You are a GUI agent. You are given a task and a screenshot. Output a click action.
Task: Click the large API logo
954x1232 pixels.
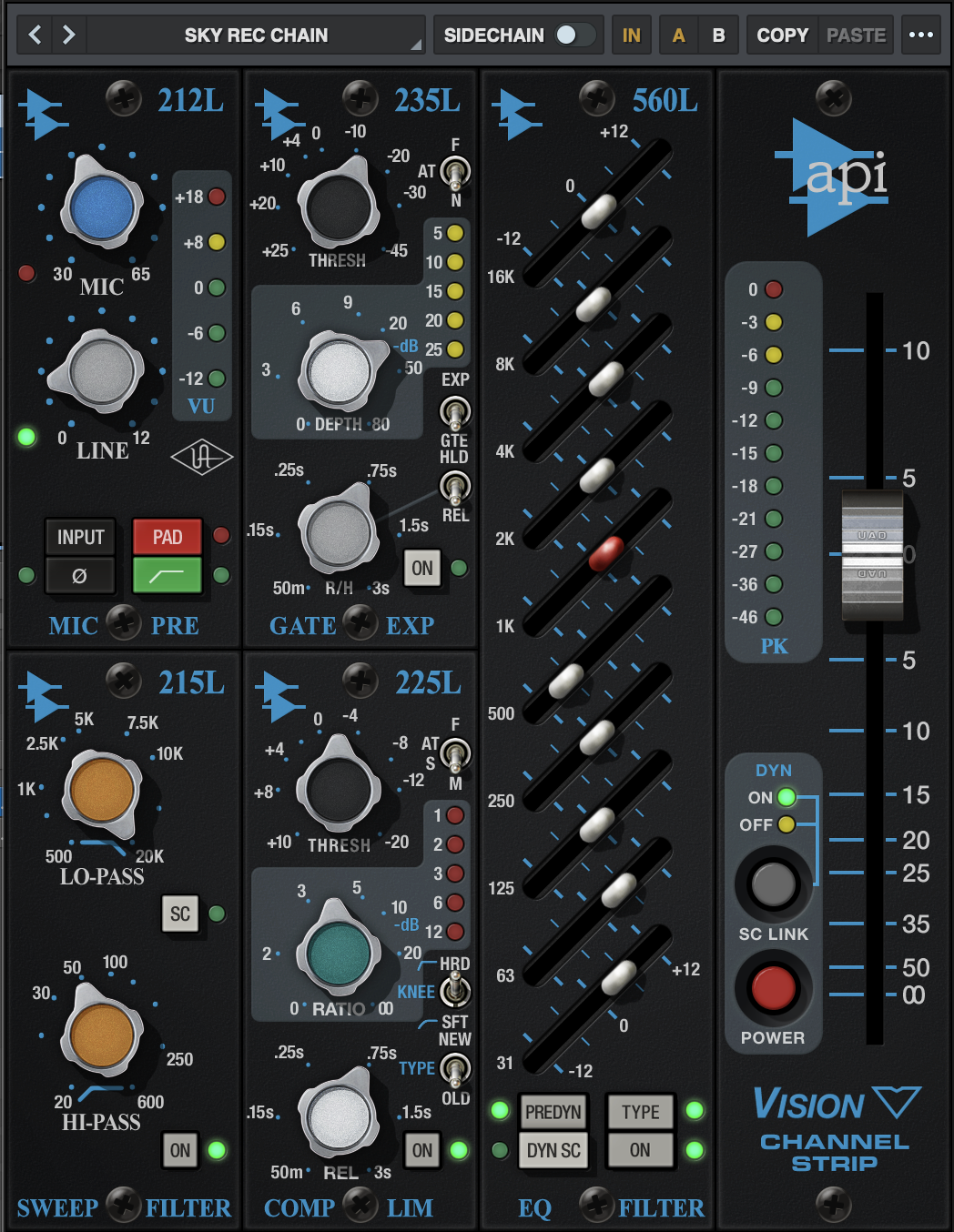point(830,177)
